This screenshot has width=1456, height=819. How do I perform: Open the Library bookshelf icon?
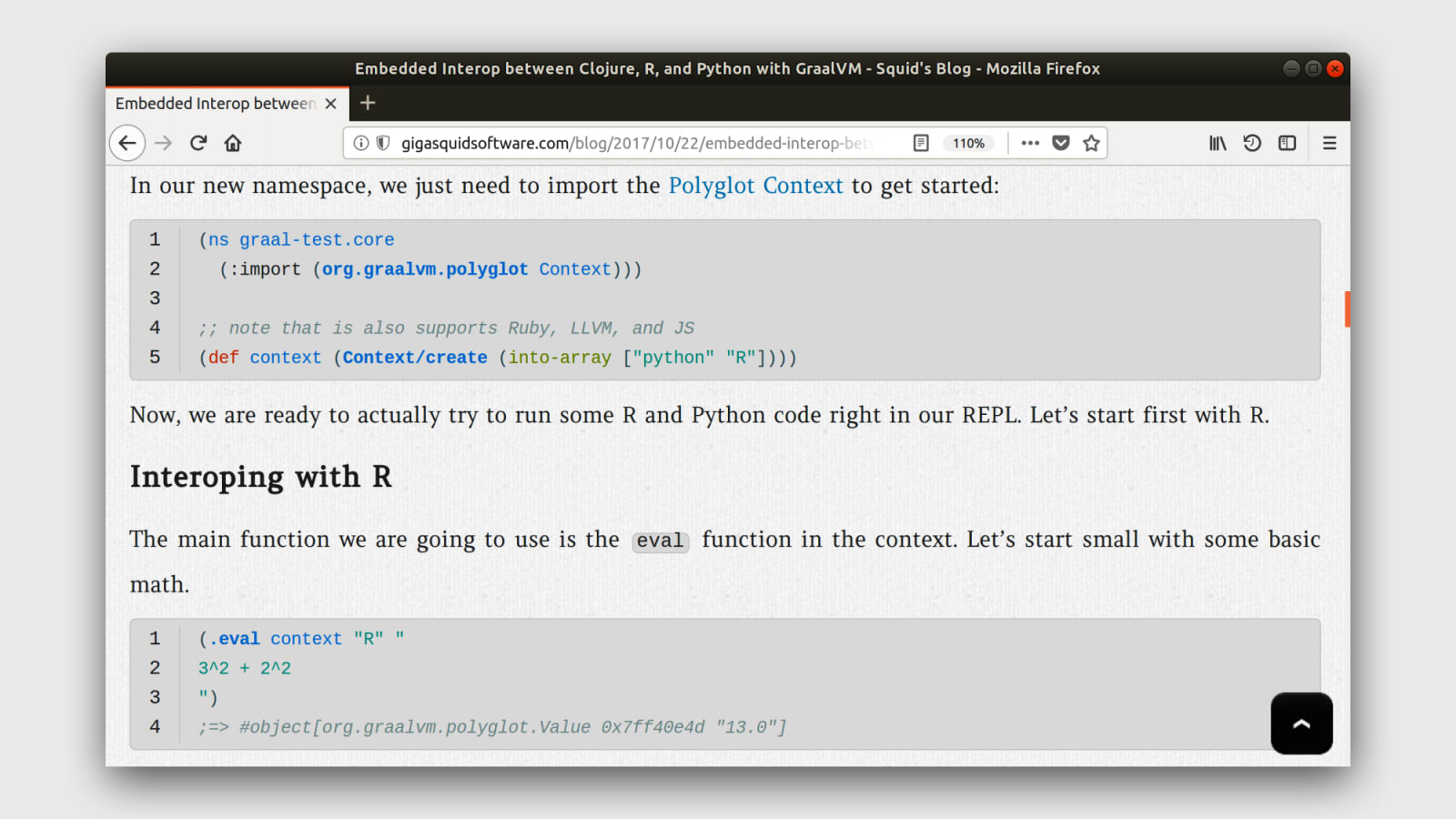[x=1218, y=143]
